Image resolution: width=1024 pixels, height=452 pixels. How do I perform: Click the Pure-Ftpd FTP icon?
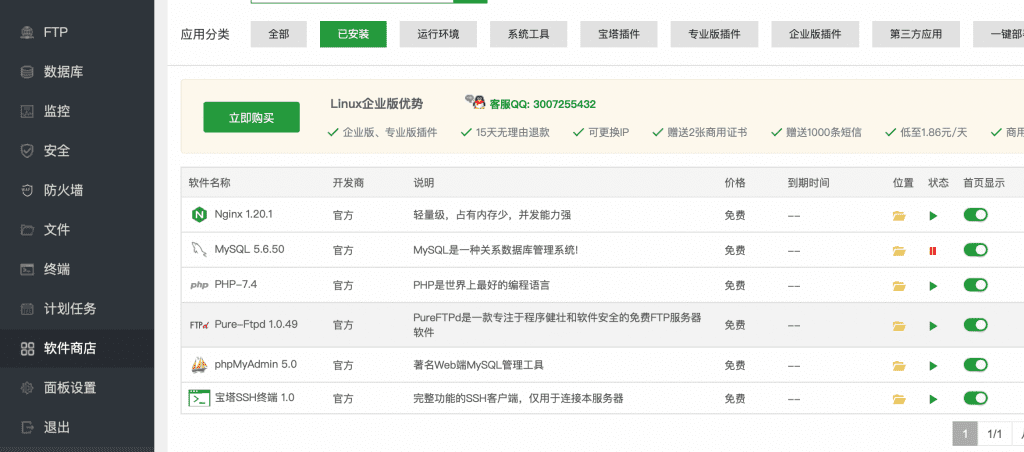(199, 325)
